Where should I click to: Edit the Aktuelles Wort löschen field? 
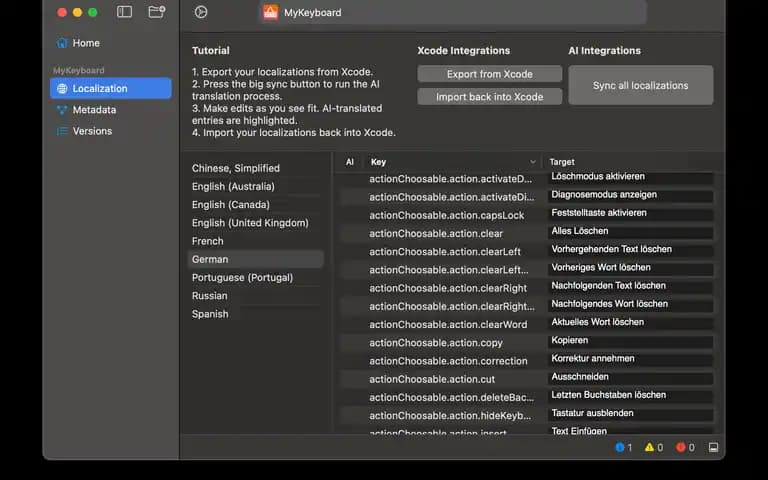630,322
